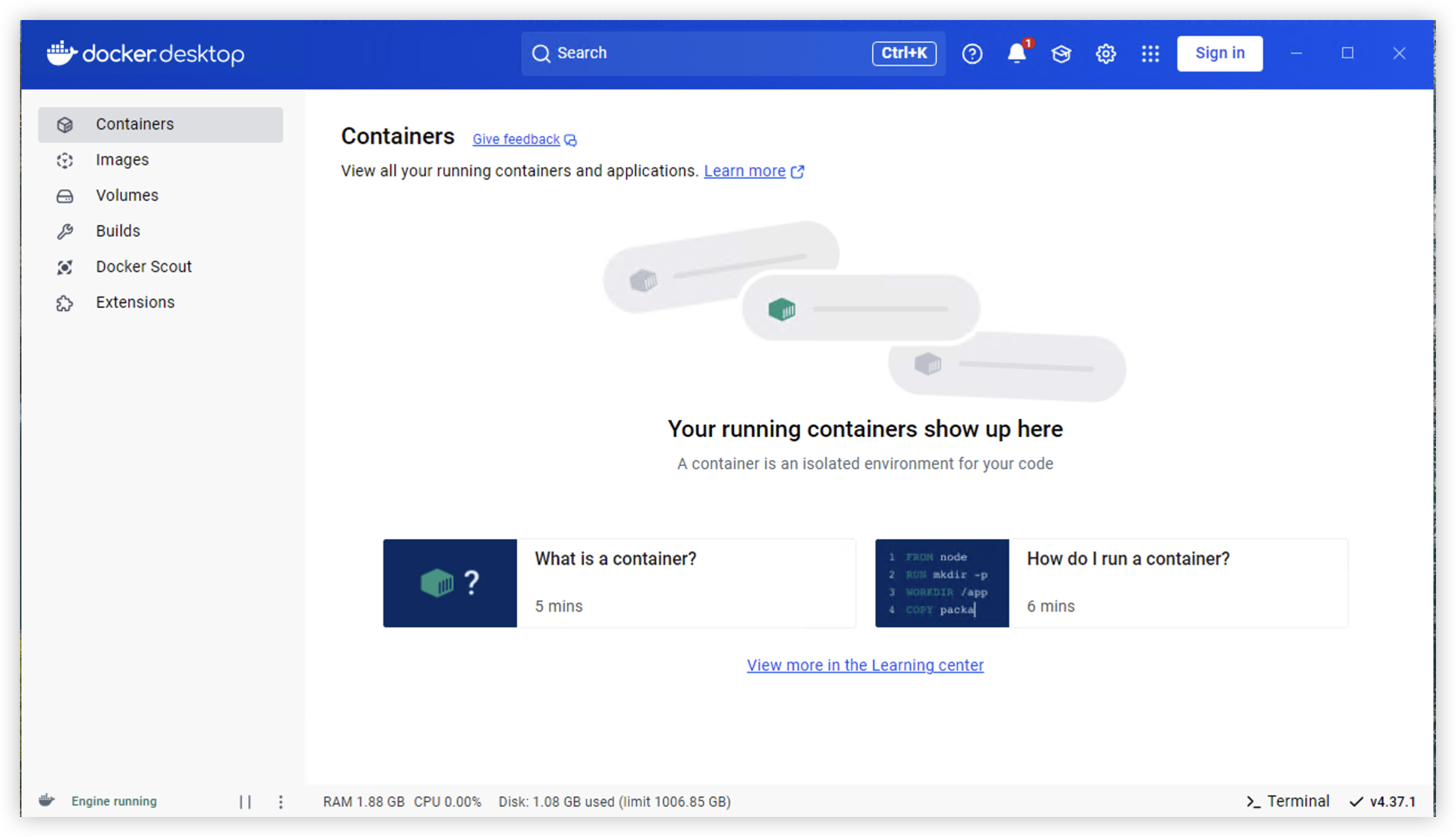Click the 'Your running containers show up here' heading
The height and width of the screenshot is (837, 1456).
coord(865,430)
